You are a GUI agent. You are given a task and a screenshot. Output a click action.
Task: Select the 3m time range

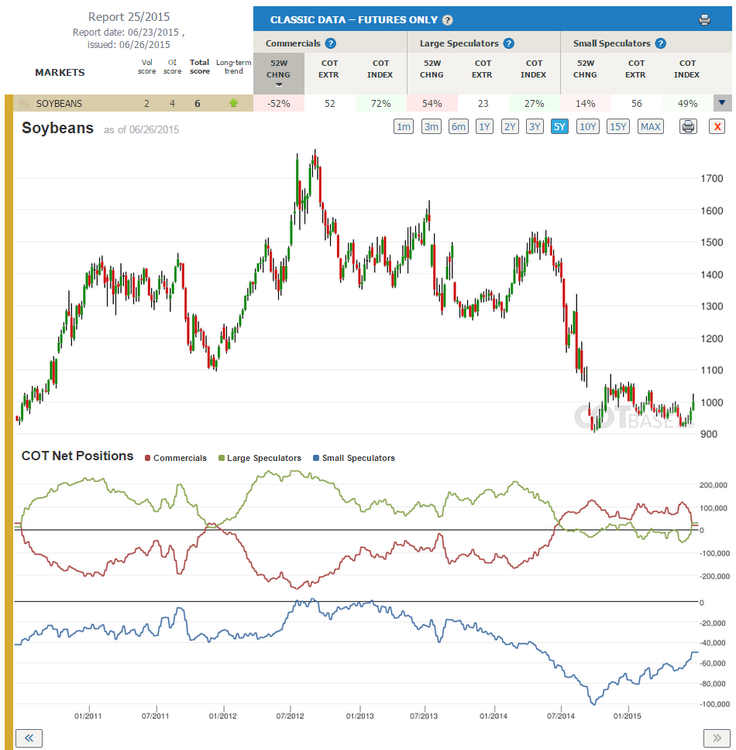pos(431,127)
